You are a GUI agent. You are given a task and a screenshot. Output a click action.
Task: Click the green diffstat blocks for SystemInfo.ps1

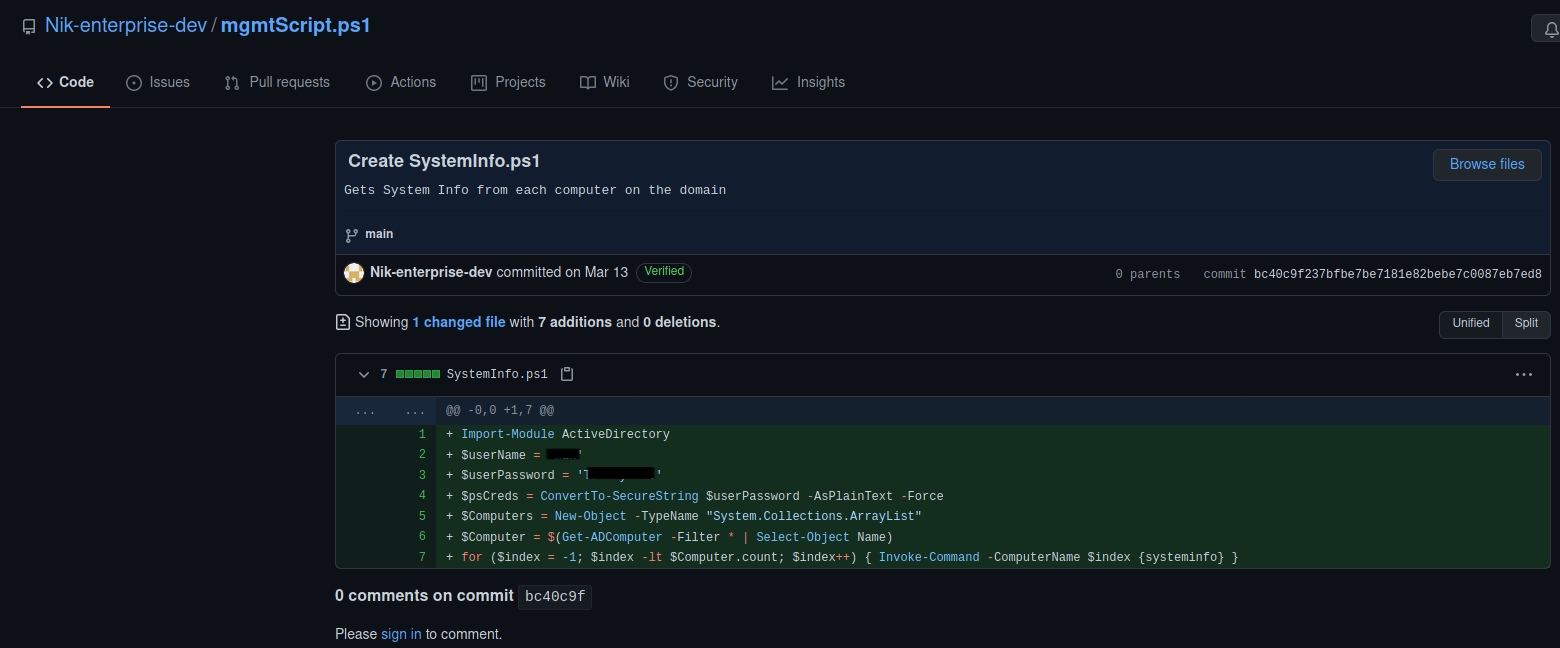click(x=417, y=374)
